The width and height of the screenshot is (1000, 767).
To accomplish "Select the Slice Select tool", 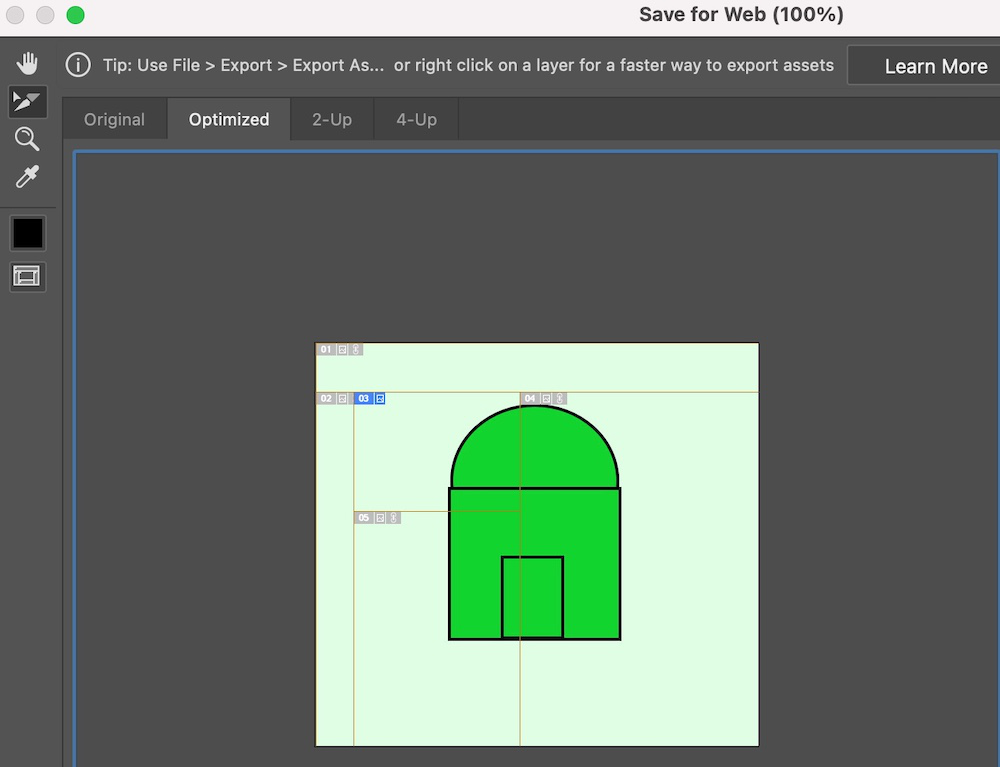I will point(27,101).
